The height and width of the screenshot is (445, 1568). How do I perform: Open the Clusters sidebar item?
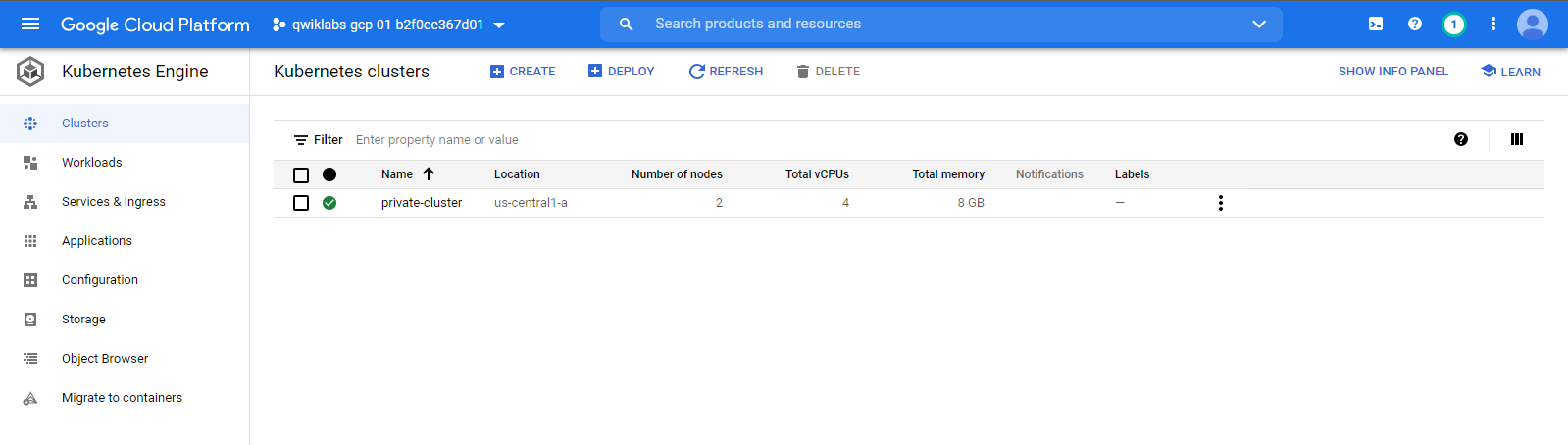(125, 124)
